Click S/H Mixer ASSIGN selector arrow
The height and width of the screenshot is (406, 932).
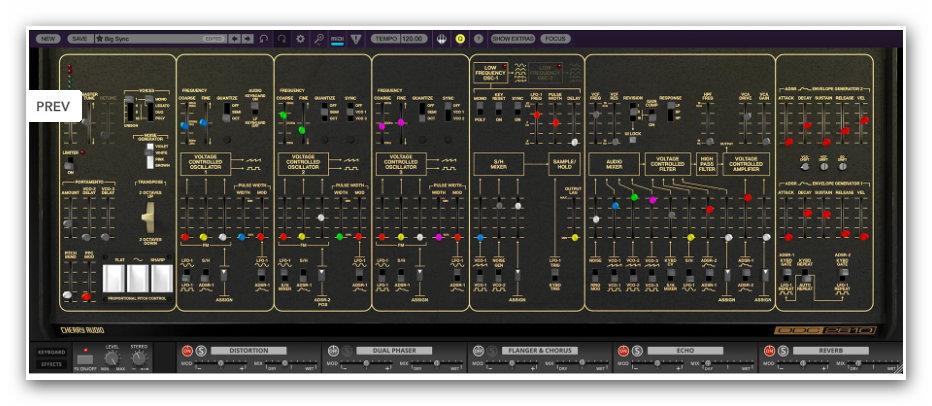518,275
